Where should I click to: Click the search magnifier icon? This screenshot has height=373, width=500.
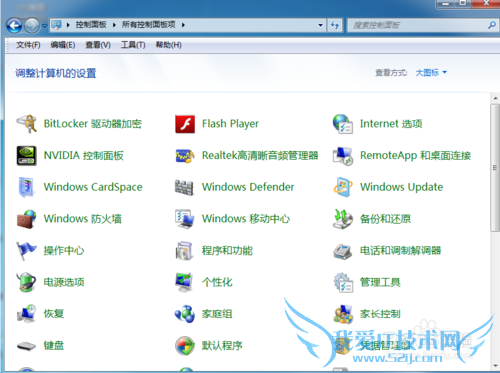pos(492,25)
